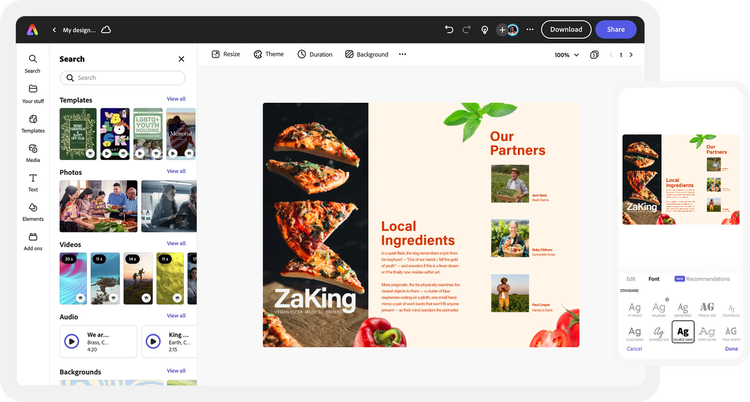
Task: Select the 20 s abstract wave video
Action: coord(73,279)
